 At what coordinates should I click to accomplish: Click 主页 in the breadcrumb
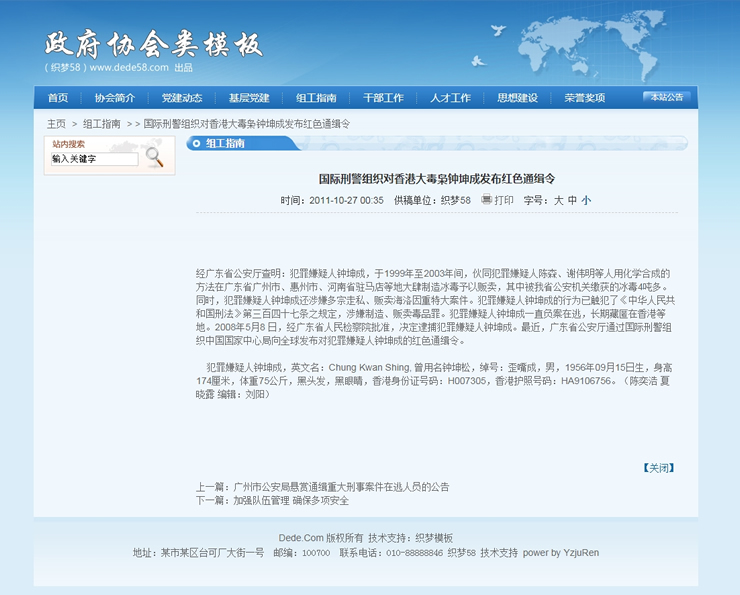point(56,124)
